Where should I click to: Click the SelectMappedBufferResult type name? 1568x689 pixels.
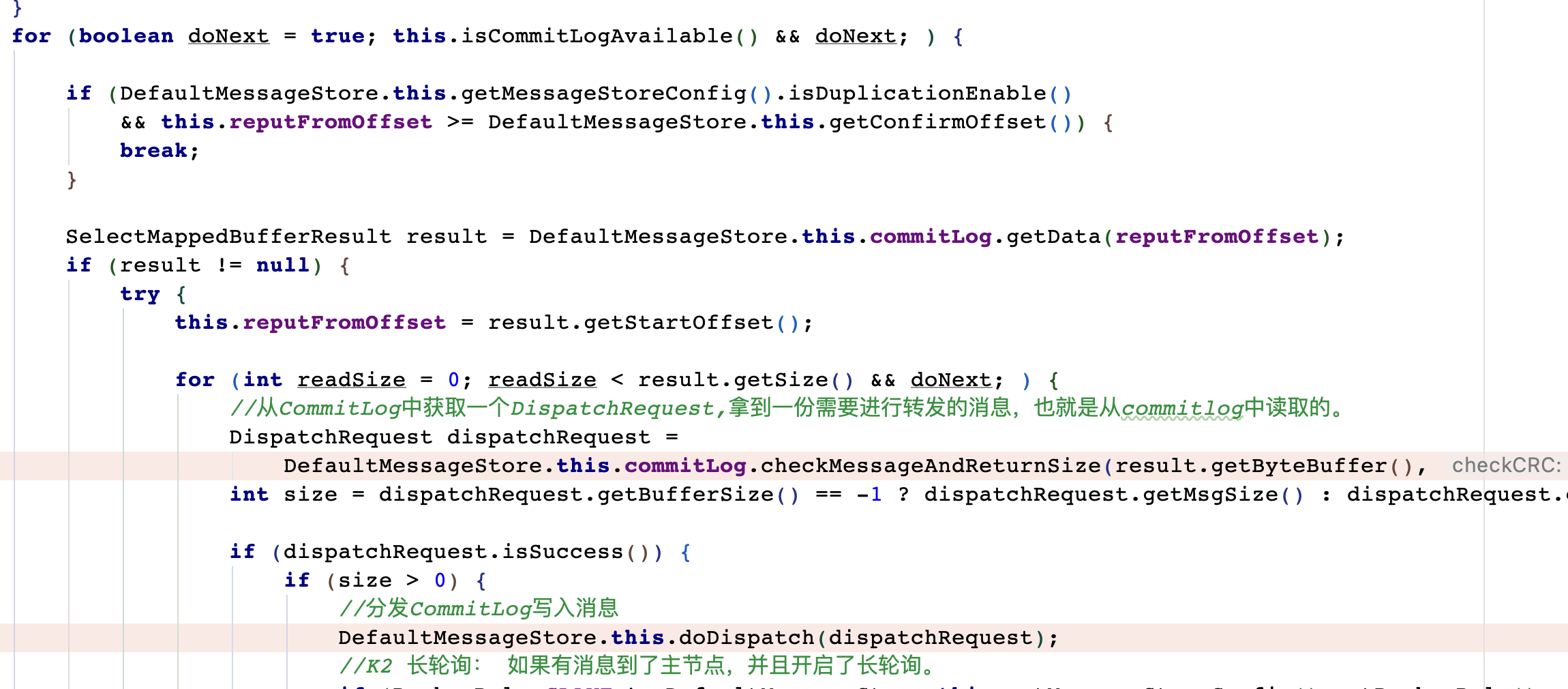click(x=228, y=237)
